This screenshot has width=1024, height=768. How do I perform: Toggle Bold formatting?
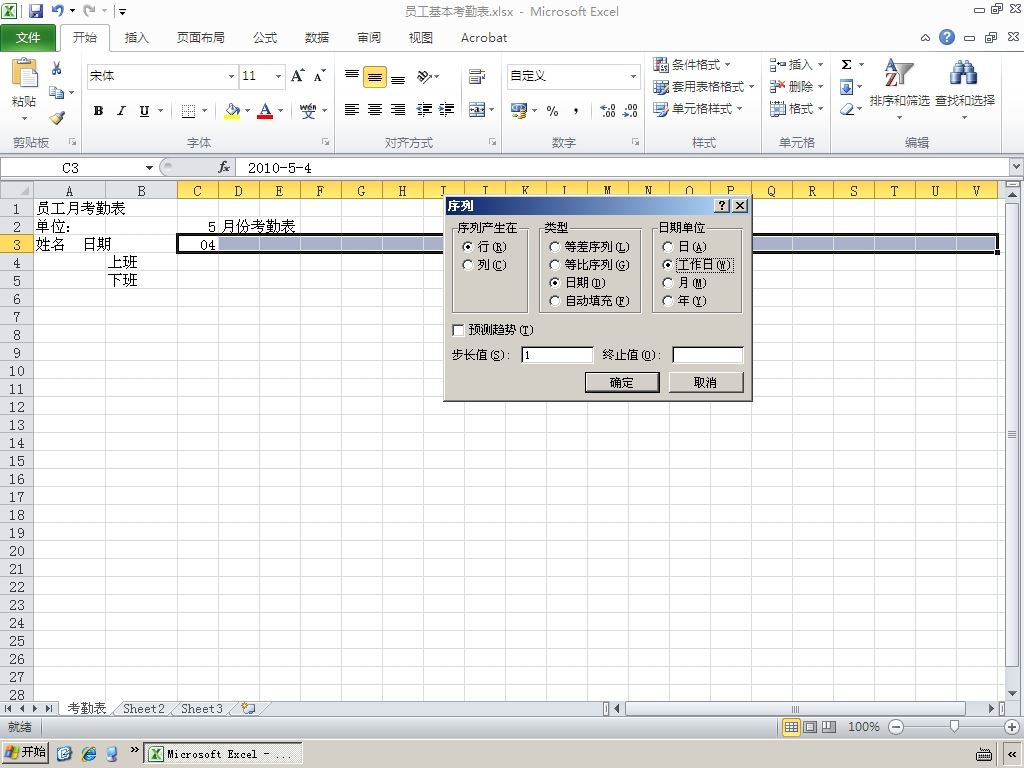[x=98, y=110]
